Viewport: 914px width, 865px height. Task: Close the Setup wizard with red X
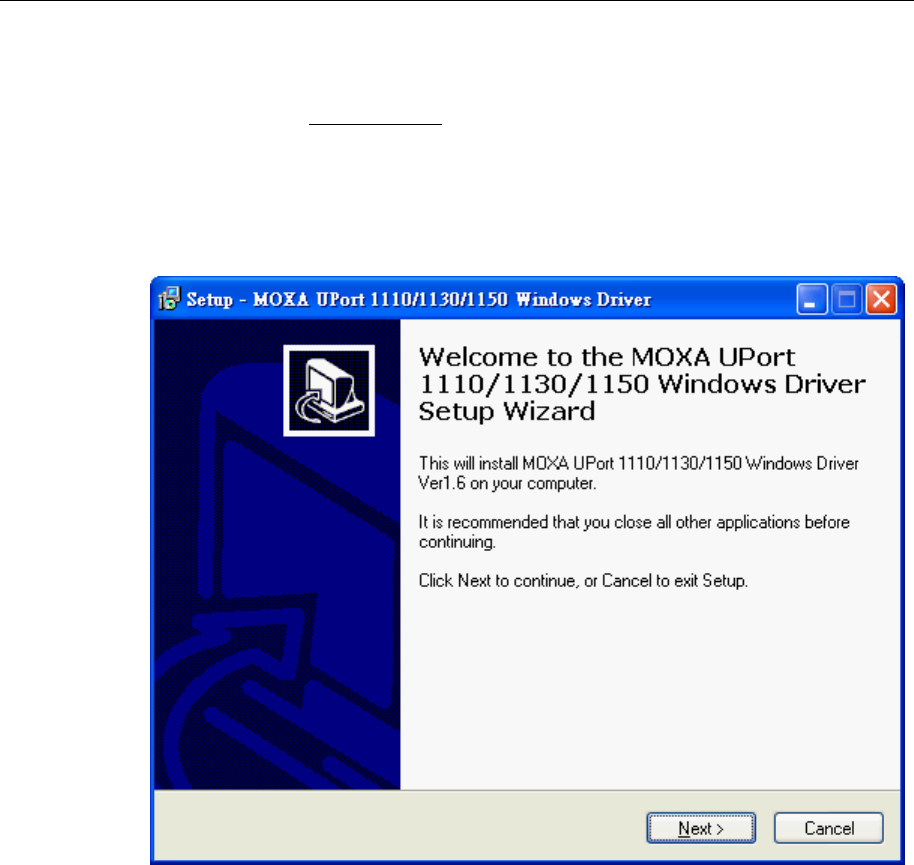click(881, 299)
